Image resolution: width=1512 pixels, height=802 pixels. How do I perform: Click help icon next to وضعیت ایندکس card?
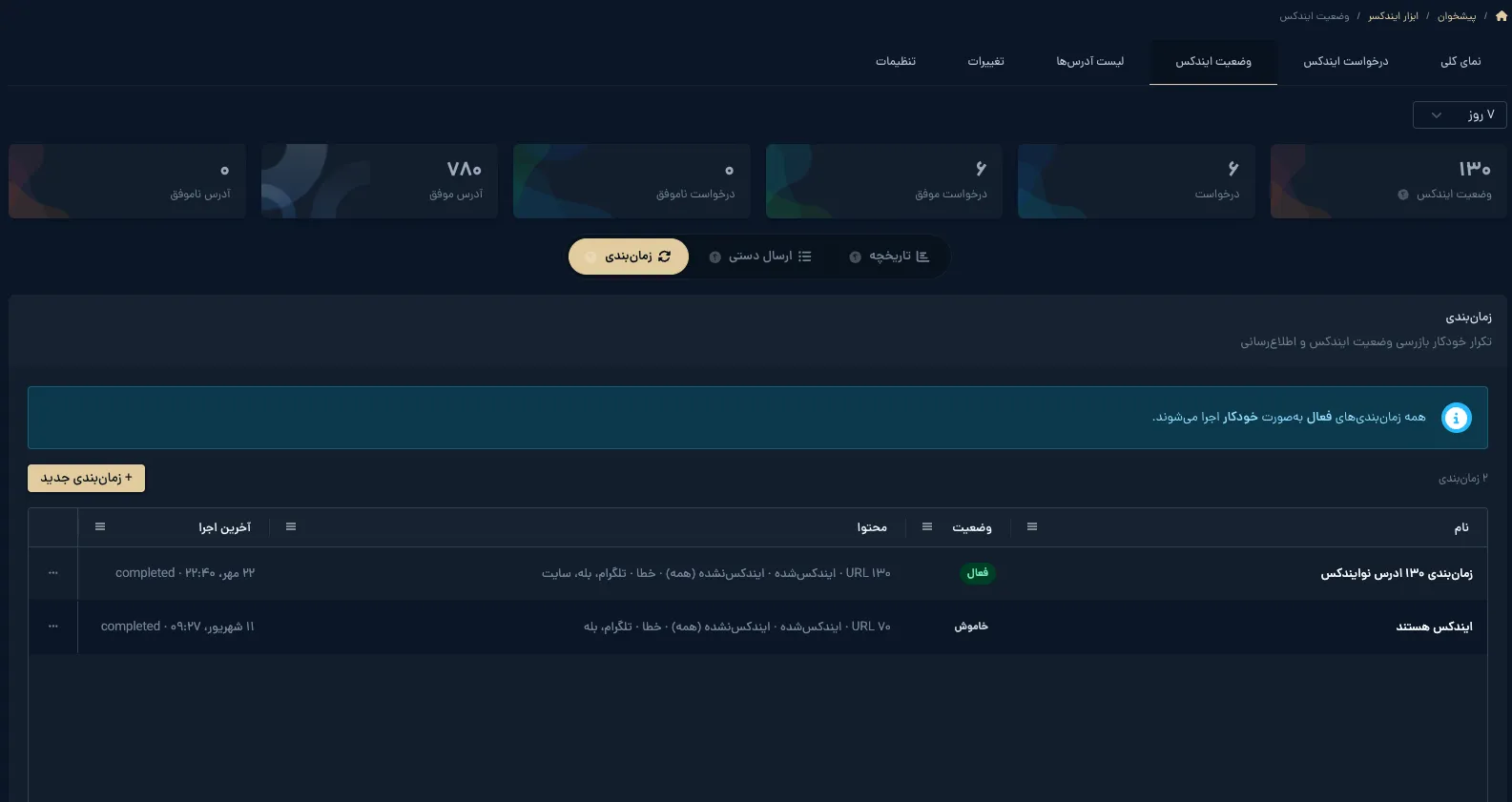point(1403,195)
